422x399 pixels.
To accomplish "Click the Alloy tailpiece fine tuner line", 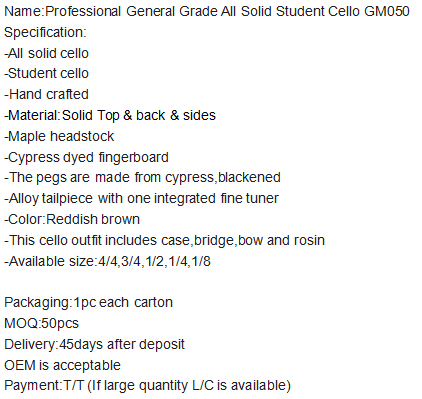I will pos(141,198).
